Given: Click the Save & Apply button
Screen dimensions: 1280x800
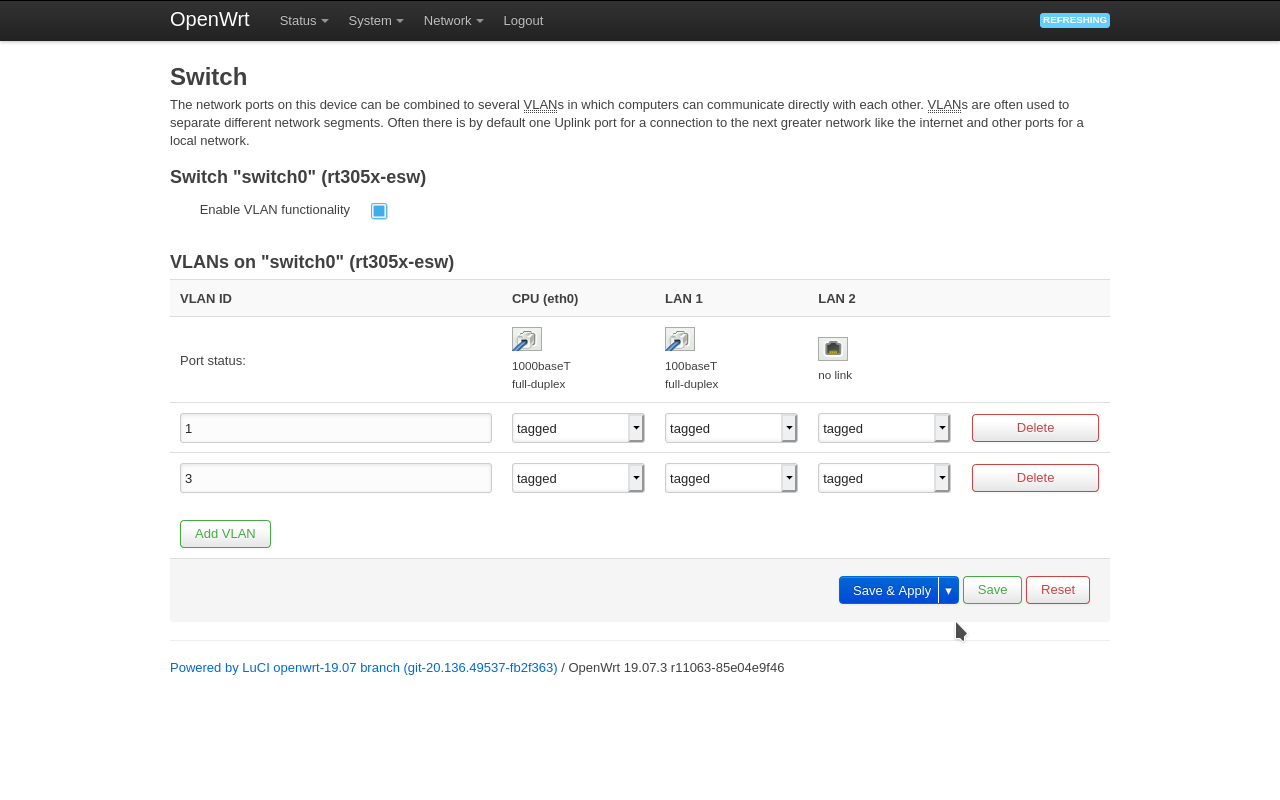Looking at the screenshot, I should coord(889,590).
